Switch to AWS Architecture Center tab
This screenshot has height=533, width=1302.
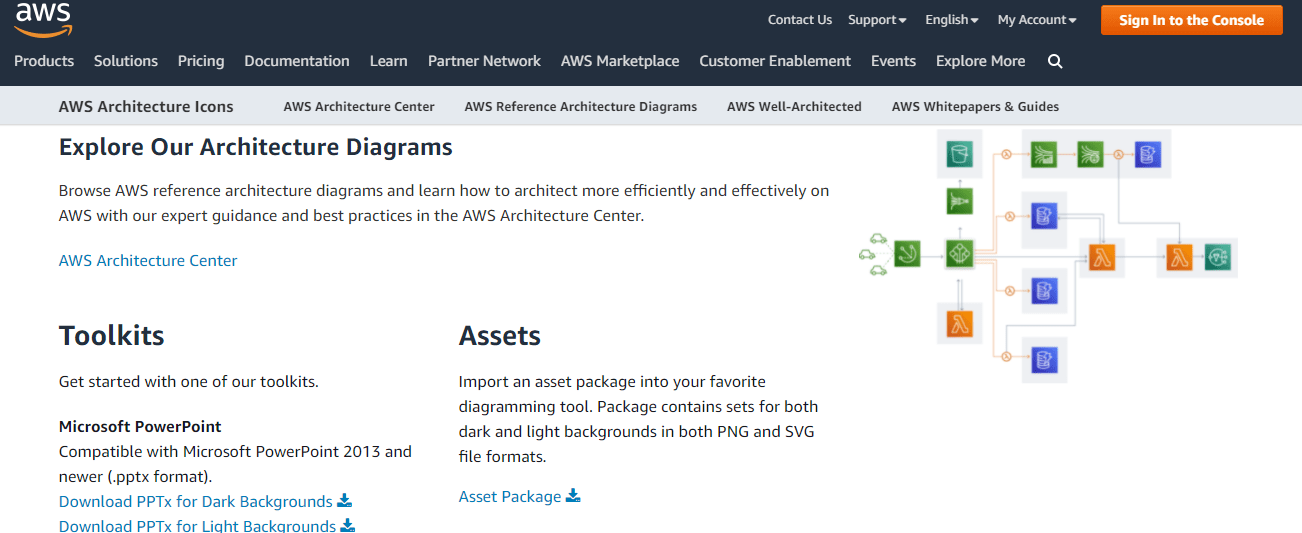click(x=359, y=106)
